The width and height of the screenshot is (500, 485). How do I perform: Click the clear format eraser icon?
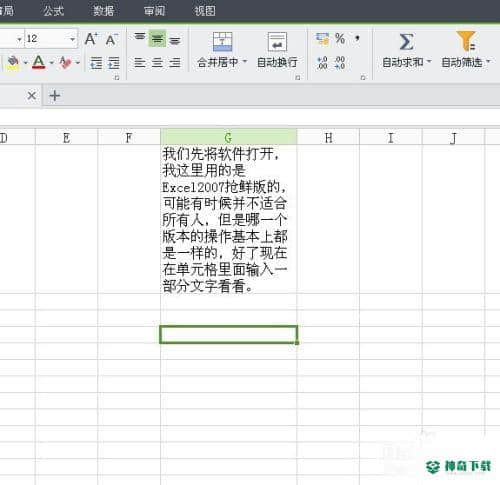click(x=65, y=62)
